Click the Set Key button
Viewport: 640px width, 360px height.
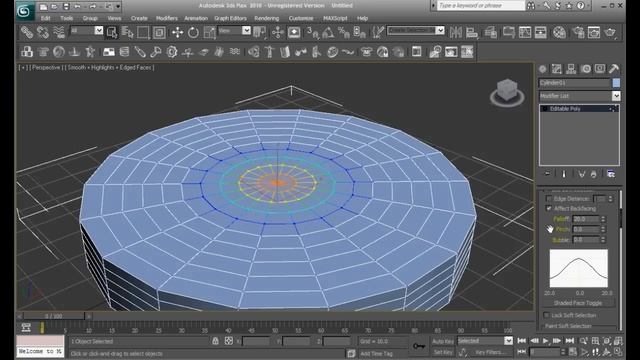[x=443, y=352]
